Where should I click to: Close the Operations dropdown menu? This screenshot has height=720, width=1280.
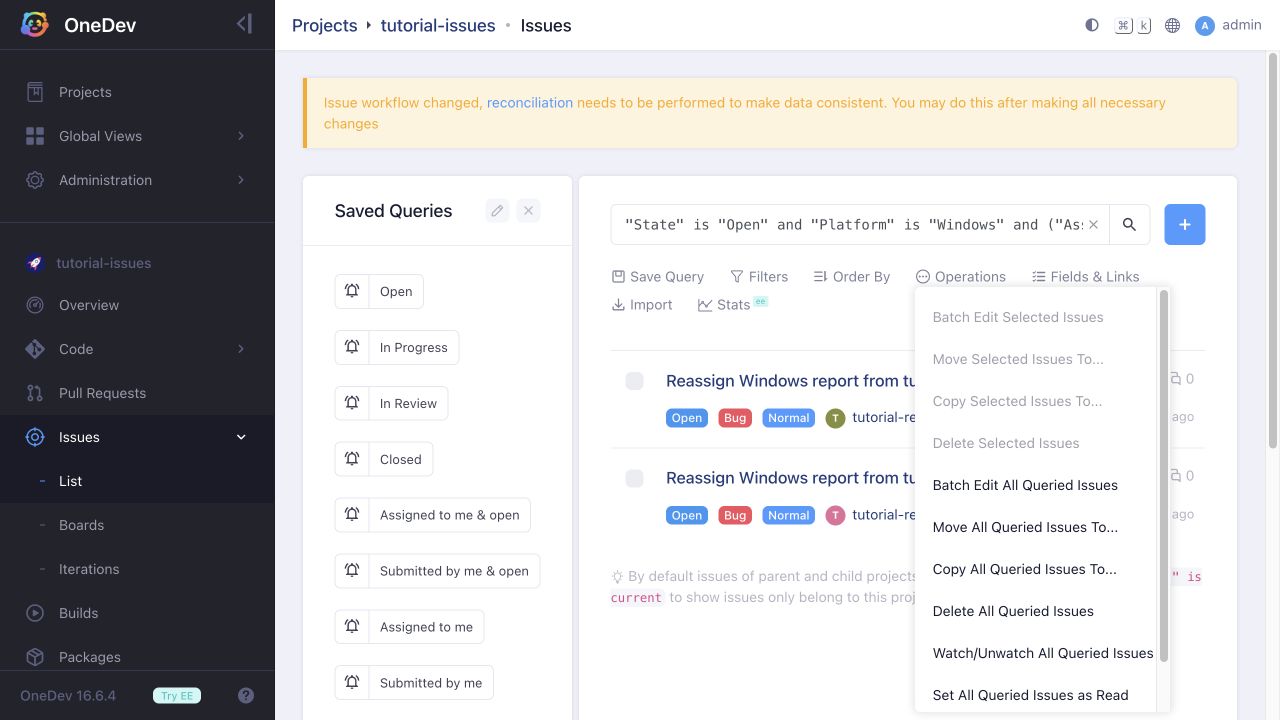[x=961, y=277]
